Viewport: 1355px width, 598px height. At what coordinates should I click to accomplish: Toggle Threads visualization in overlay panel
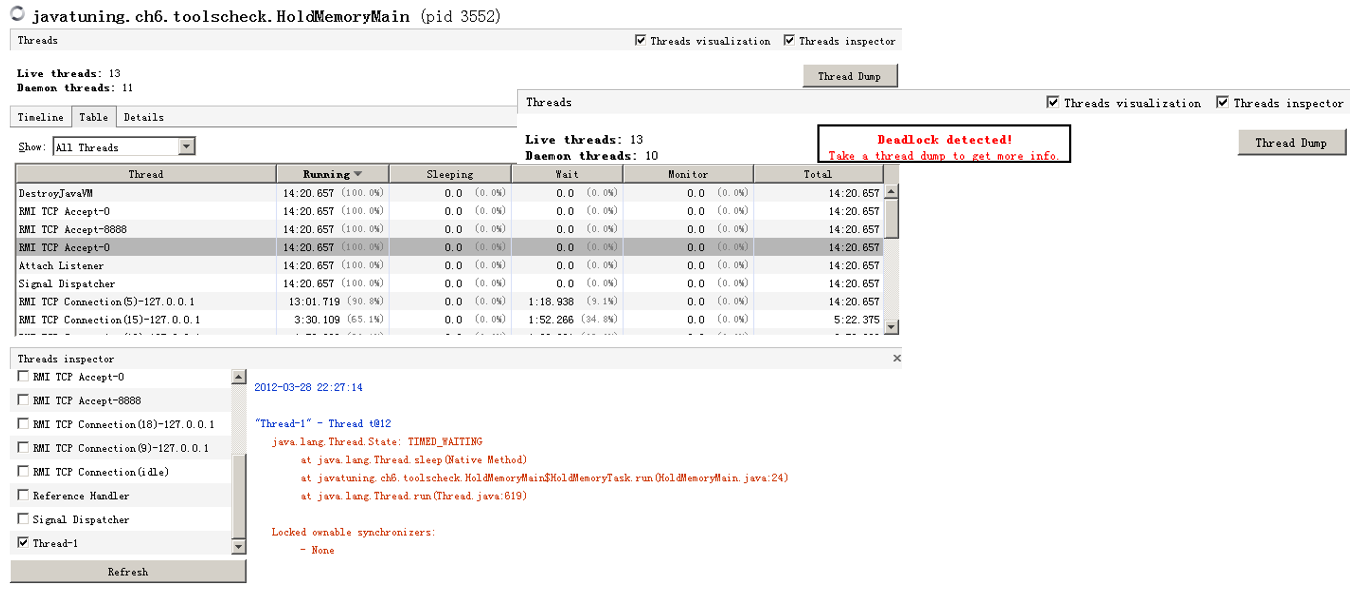(1053, 103)
